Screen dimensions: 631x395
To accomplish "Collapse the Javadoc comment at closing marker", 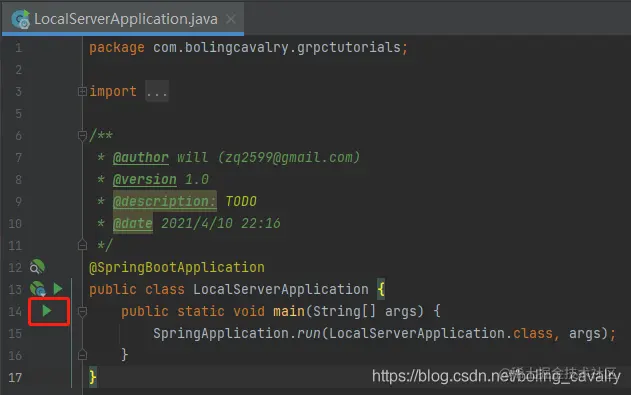I will [x=82, y=245].
